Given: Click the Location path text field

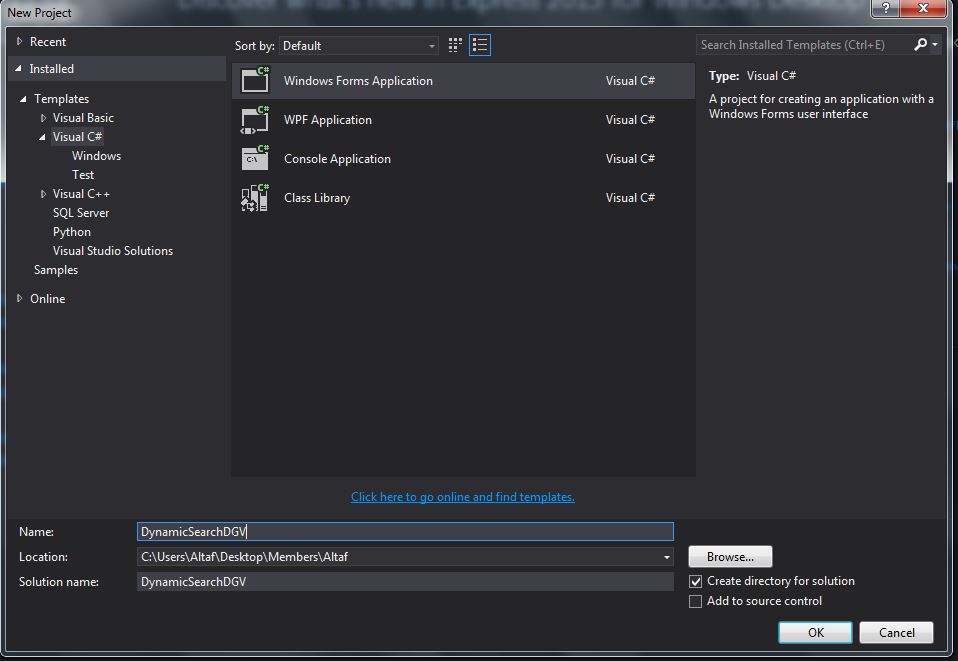Looking at the screenshot, I should click(399, 557).
